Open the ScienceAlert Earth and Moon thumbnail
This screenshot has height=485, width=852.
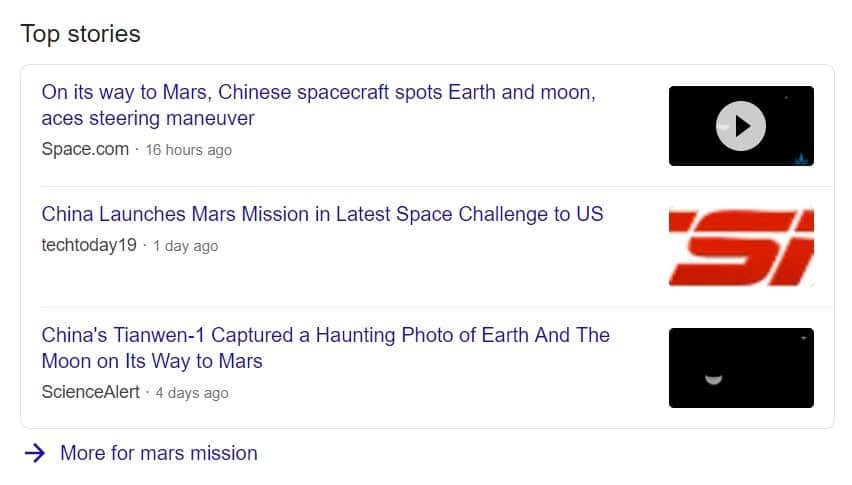741,368
